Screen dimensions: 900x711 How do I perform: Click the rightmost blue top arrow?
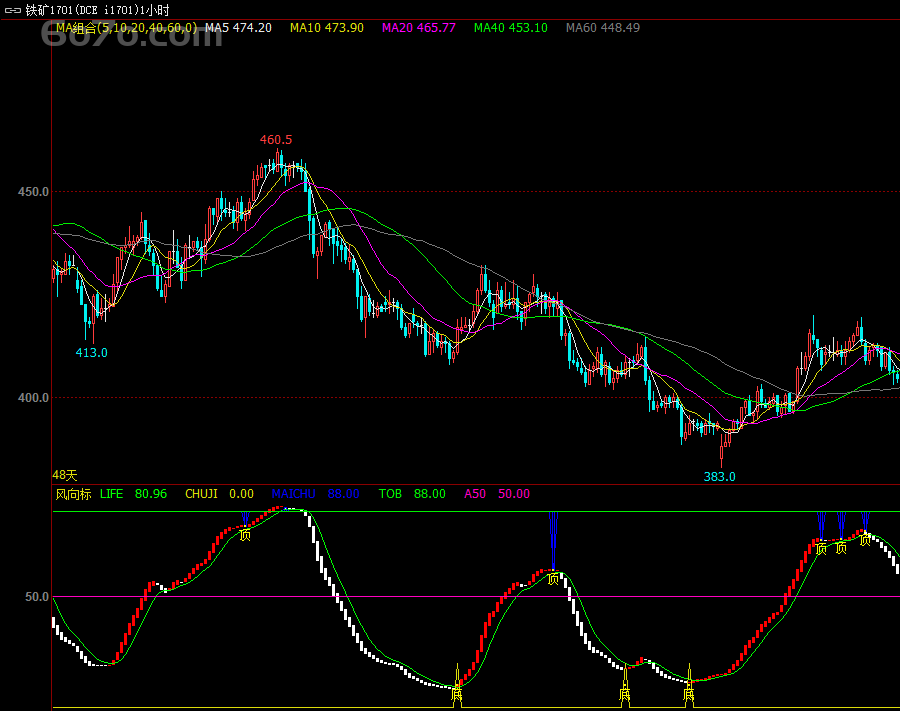click(x=865, y=521)
